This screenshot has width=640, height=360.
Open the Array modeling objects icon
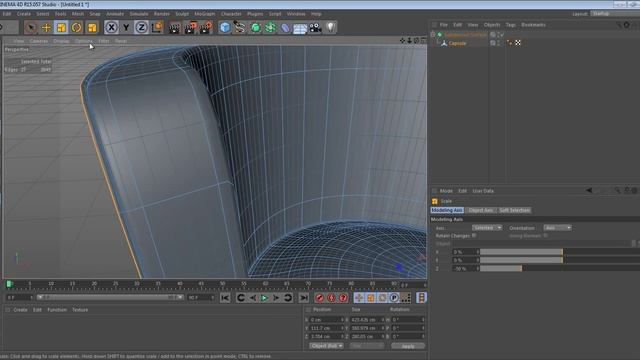270,27
